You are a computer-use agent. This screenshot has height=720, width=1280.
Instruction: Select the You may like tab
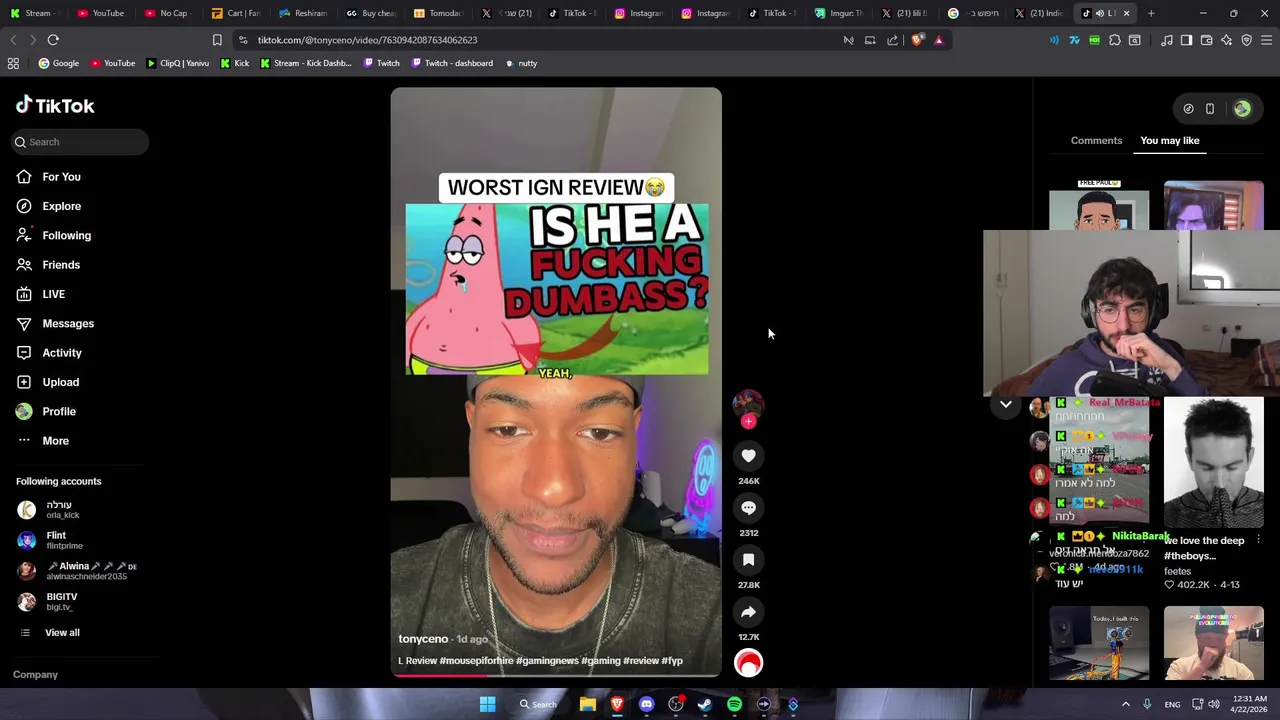1169,140
